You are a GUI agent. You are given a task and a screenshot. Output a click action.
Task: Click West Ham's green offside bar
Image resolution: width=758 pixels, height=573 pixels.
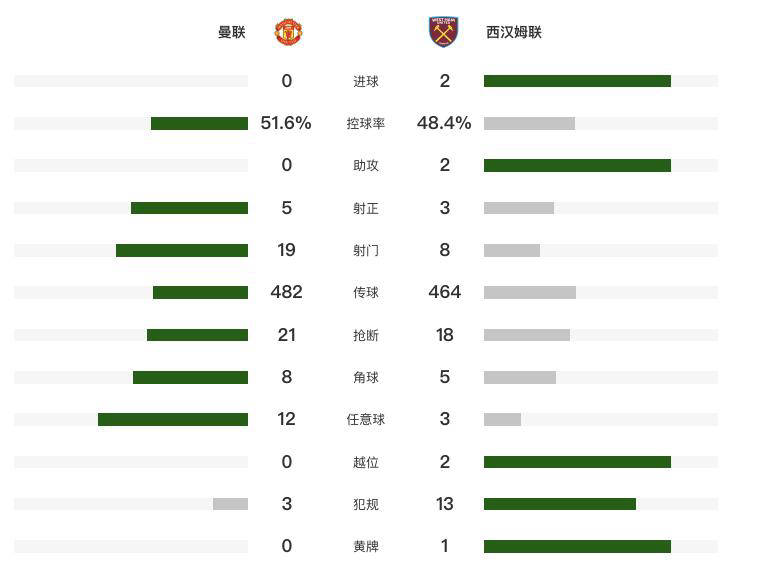pyautogui.click(x=577, y=462)
